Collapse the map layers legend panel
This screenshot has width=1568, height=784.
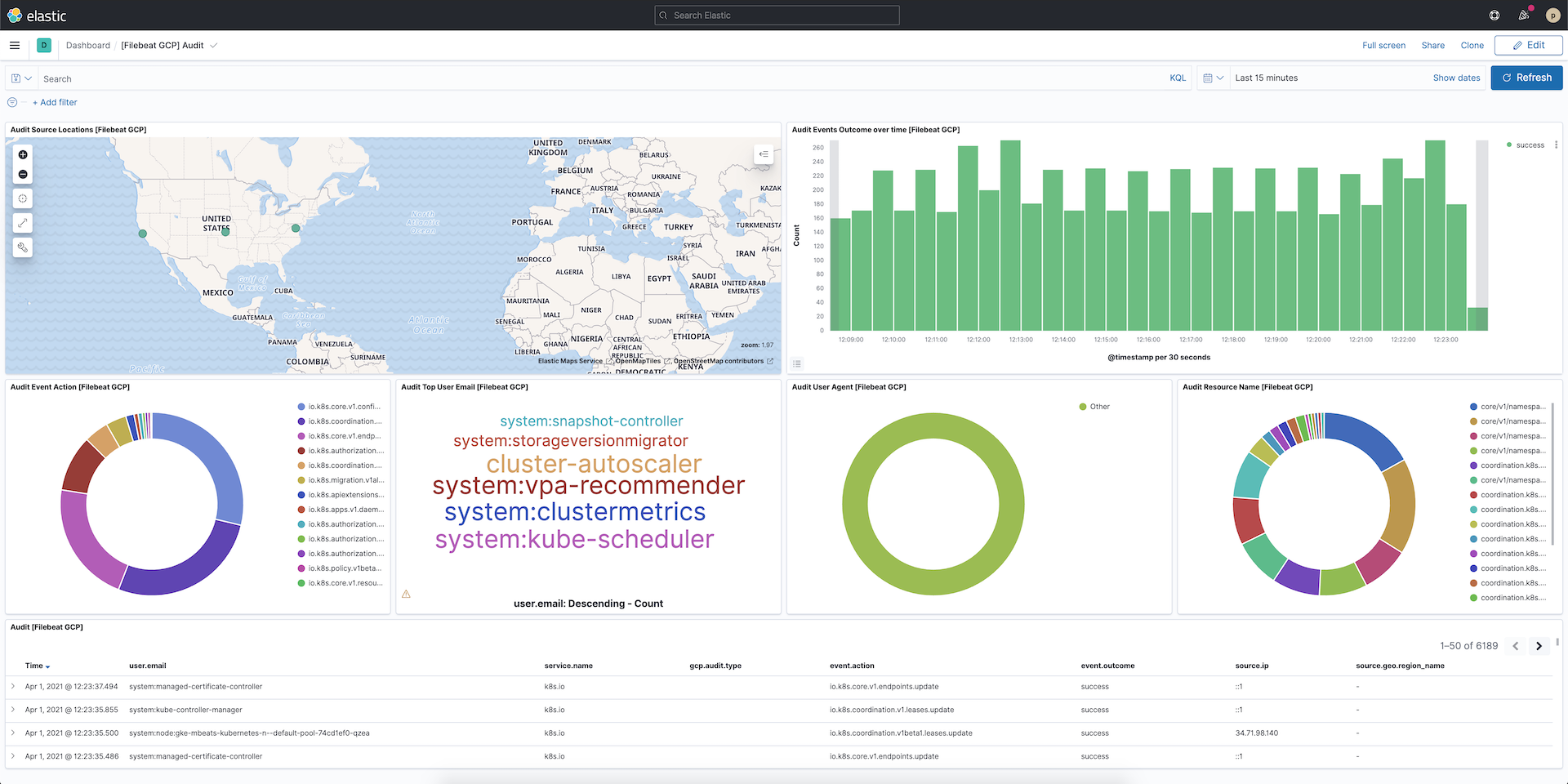[763, 154]
